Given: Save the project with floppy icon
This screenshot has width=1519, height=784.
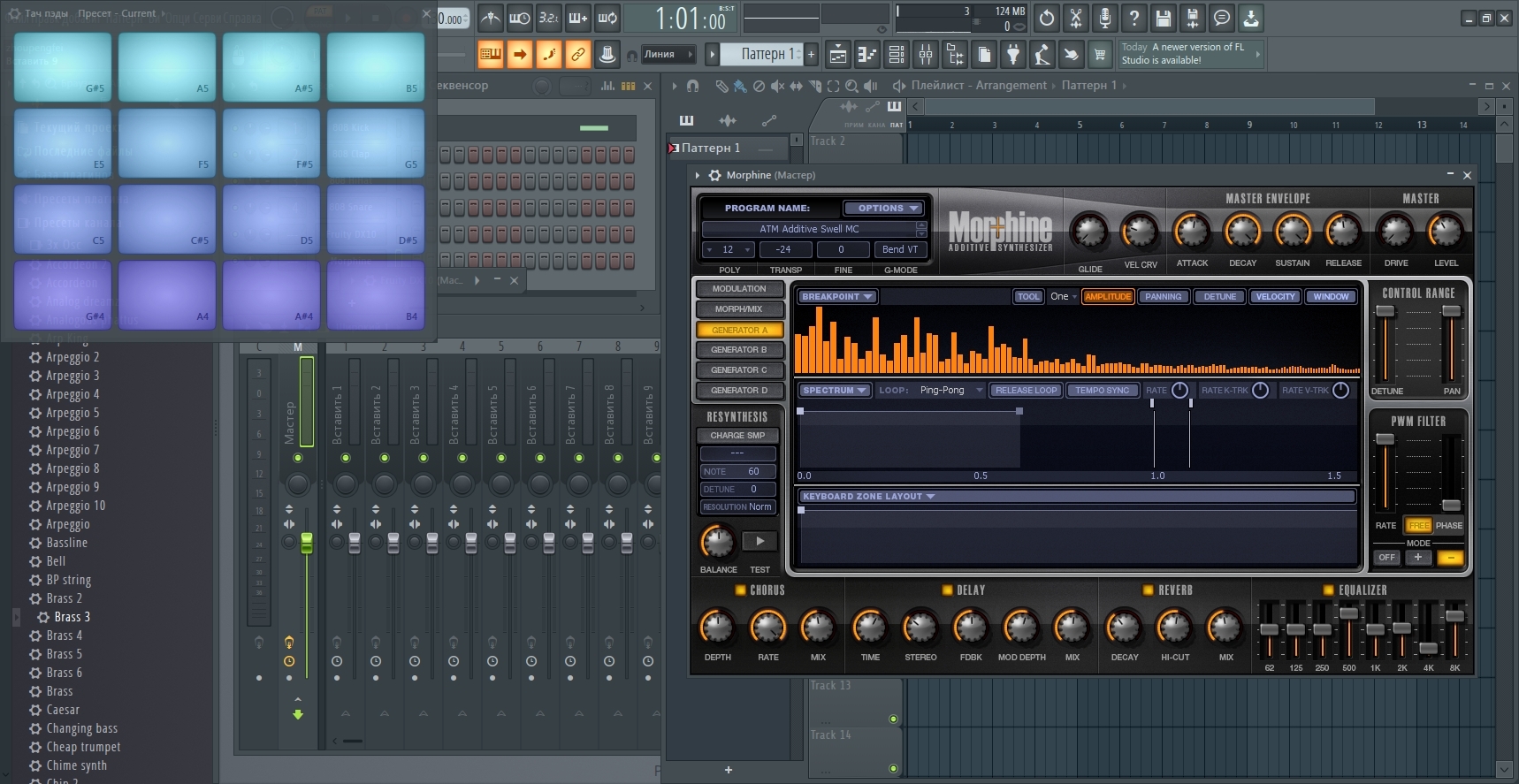Looking at the screenshot, I should pyautogui.click(x=1164, y=18).
